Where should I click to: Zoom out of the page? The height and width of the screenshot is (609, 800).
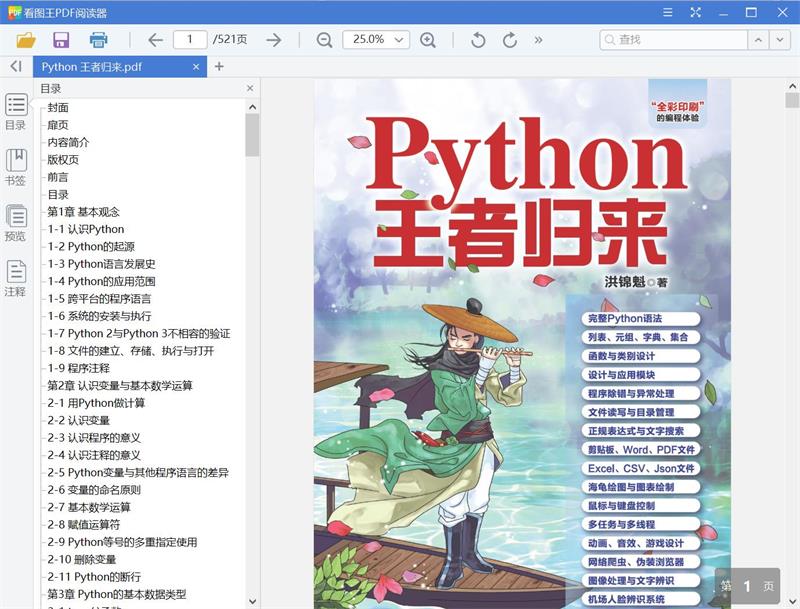click(x=322, y=40)
